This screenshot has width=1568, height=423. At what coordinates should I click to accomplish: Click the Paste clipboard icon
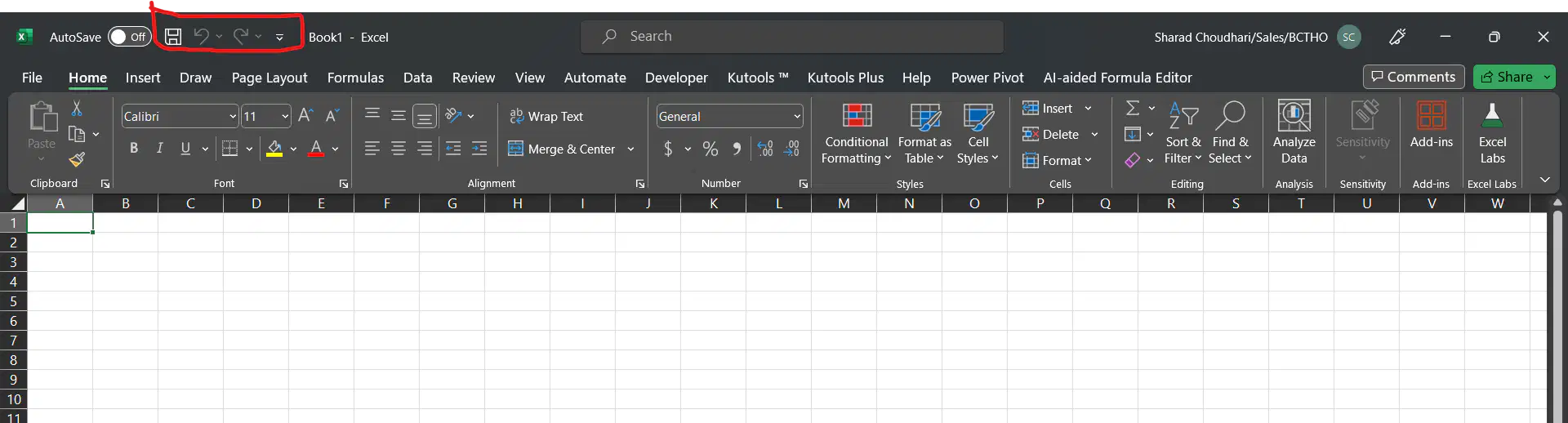coord(42,117)
